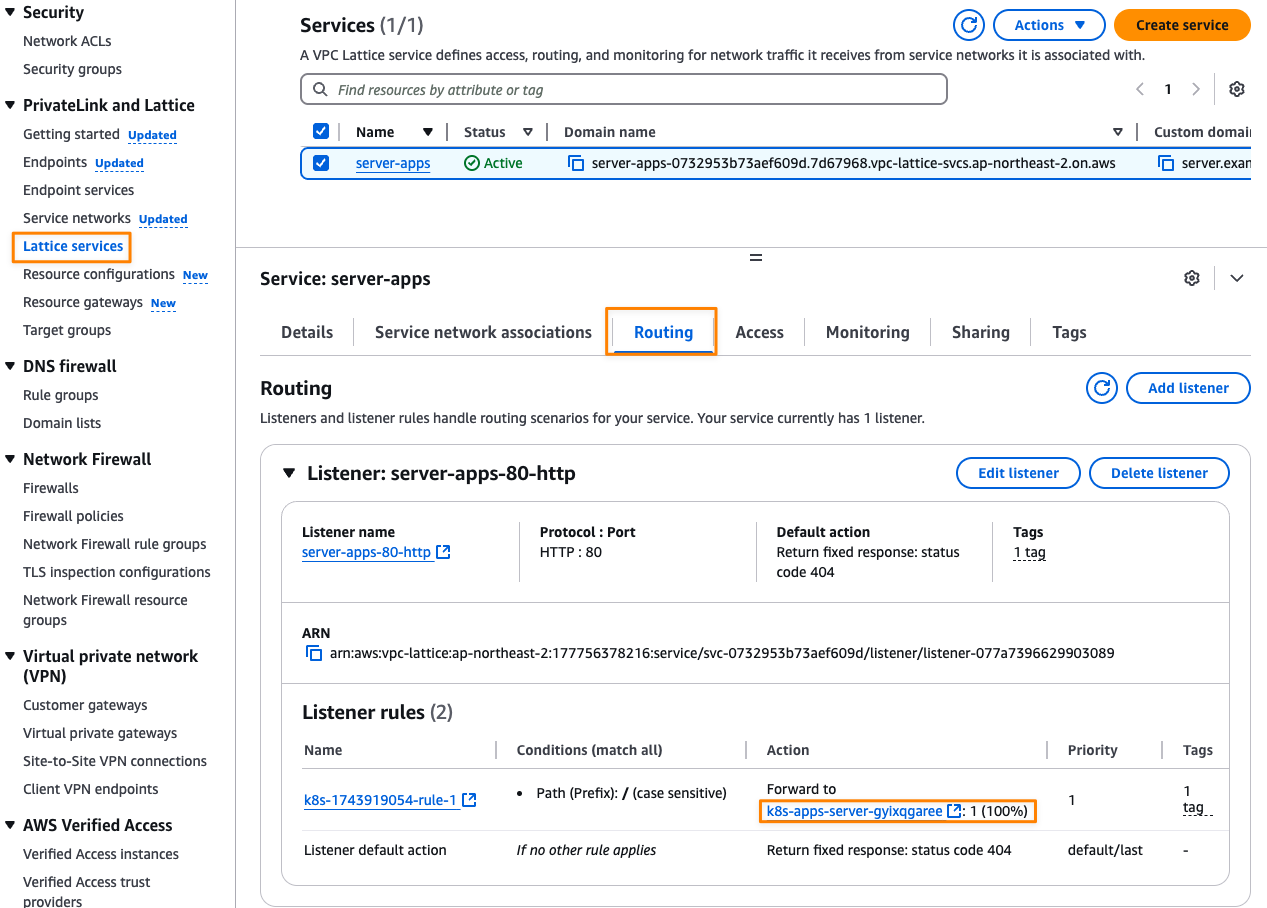Open the Service network associations tab
The width and height of the screenshot is (1267, 908).
tap(483, 332)
